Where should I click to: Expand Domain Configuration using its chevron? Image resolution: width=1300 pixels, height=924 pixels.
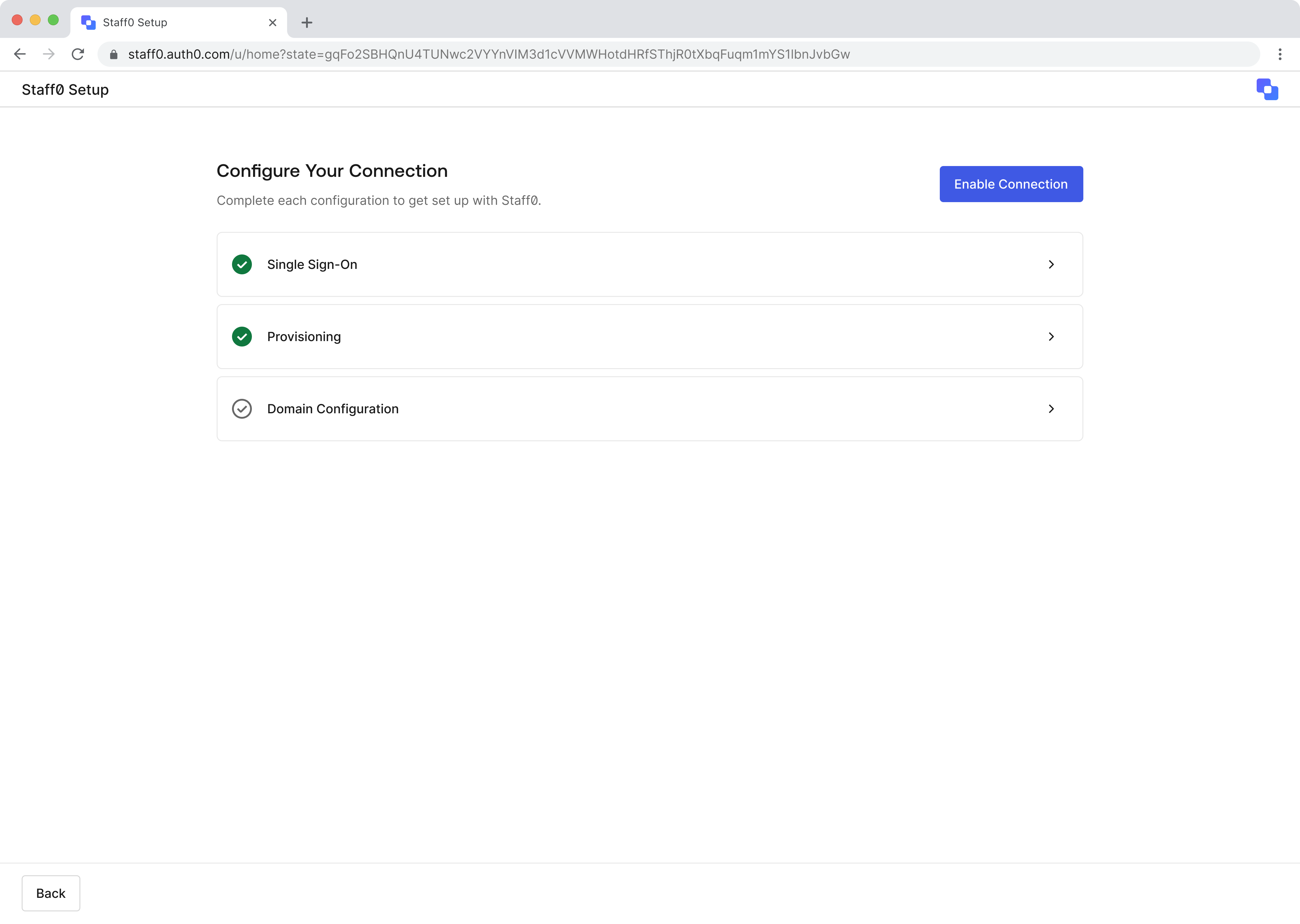[1051, 409]
